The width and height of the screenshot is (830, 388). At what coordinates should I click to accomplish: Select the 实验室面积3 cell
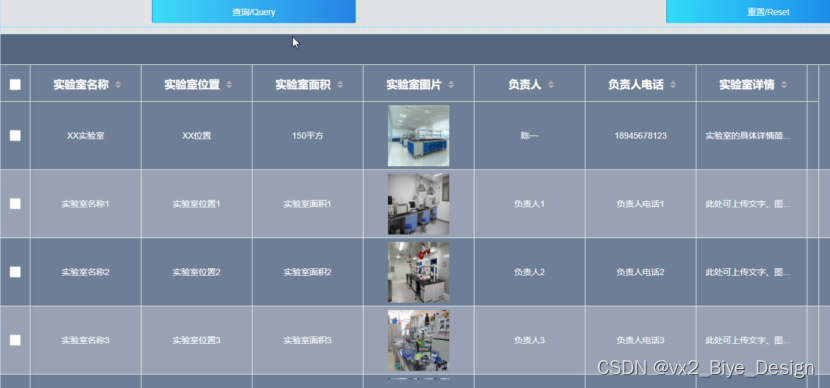point(308,340)
